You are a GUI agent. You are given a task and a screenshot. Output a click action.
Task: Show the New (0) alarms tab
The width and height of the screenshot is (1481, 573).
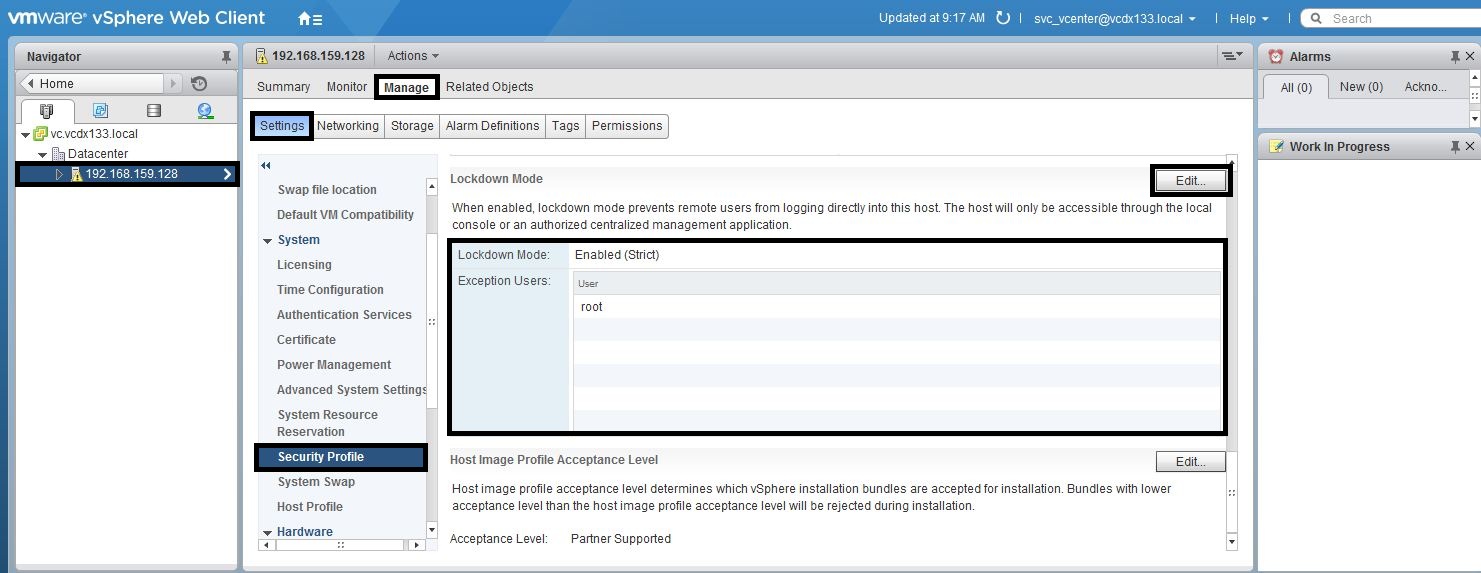click(1361, 87)
